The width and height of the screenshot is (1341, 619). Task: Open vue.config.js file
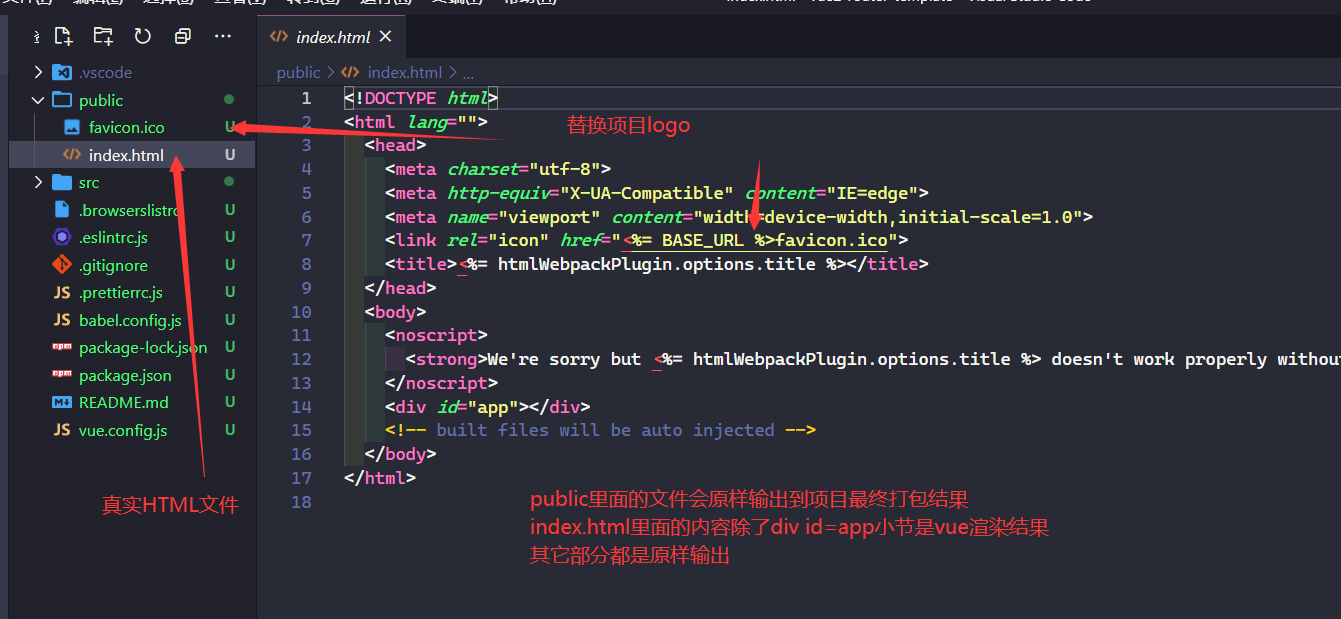tap(122, 430)
